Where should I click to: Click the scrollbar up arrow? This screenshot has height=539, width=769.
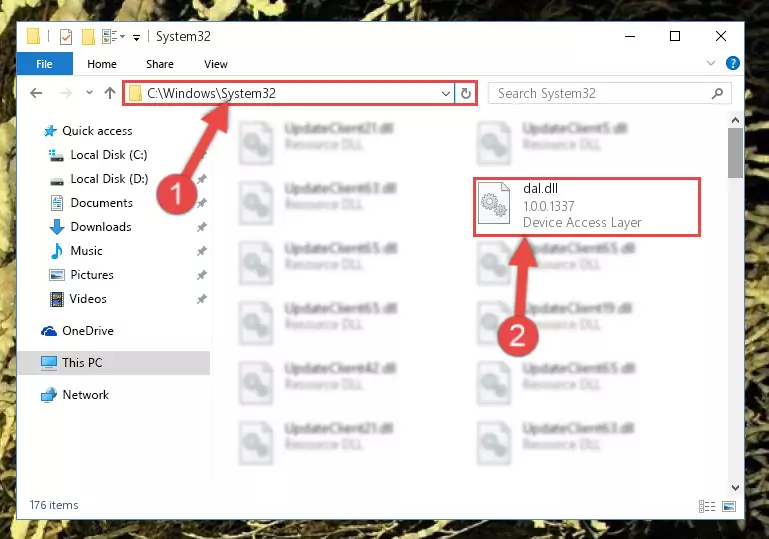click(x=735, y=120)
